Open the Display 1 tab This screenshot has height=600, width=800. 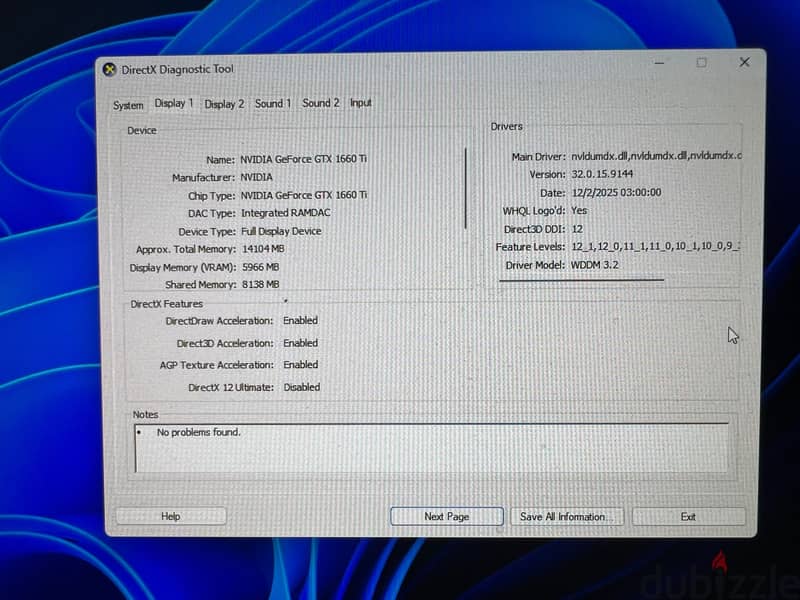click(x=173, y=104)
